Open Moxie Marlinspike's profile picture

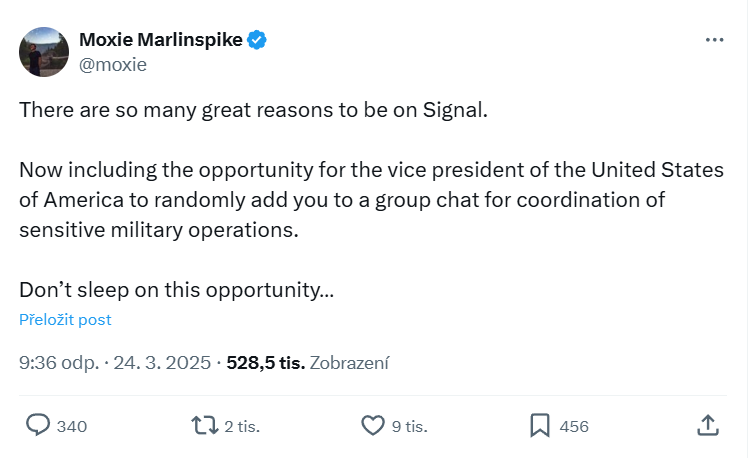click(x=44, y=52)
